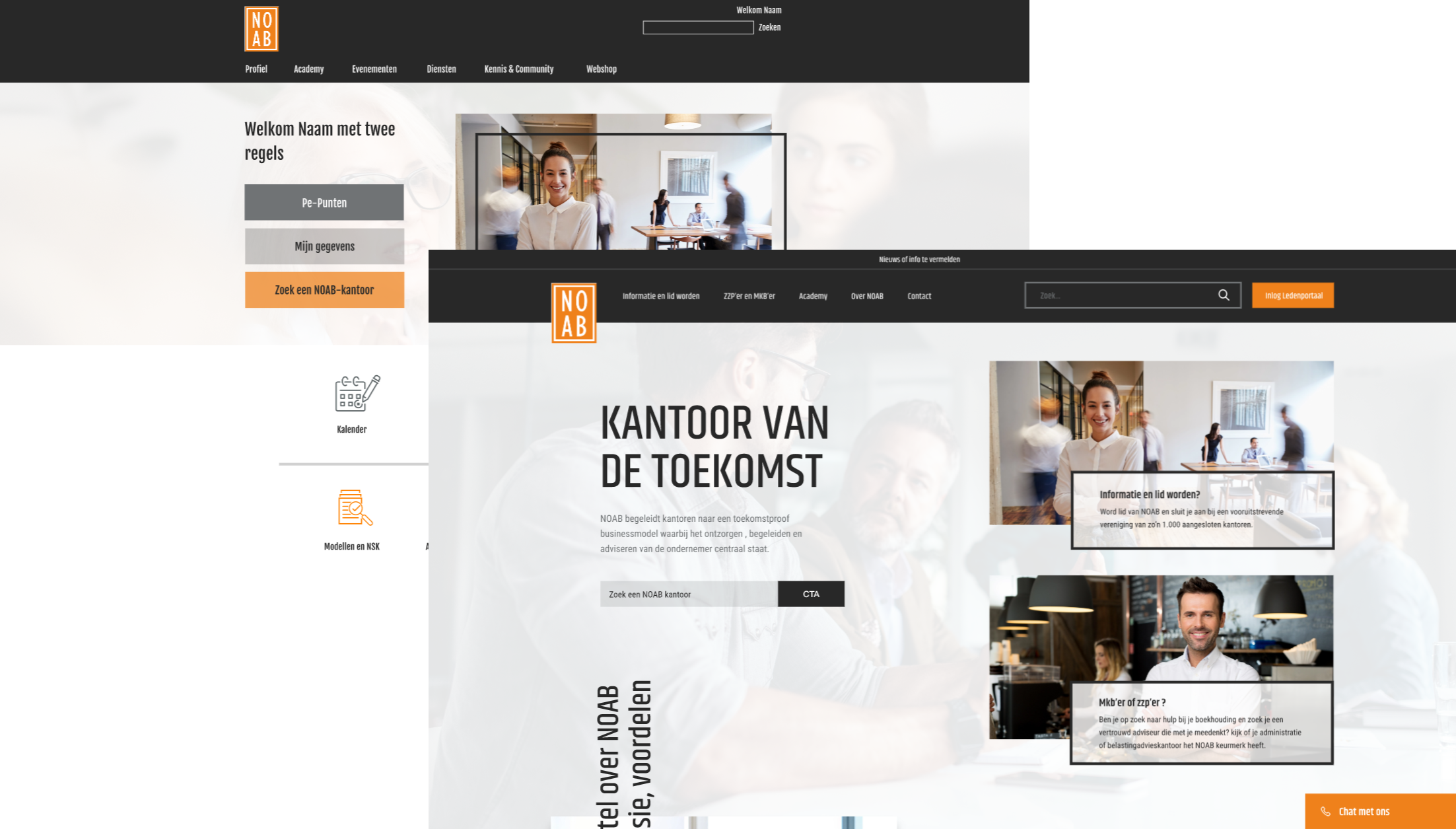Select Informatie en lid worden tab on public site

660,295
